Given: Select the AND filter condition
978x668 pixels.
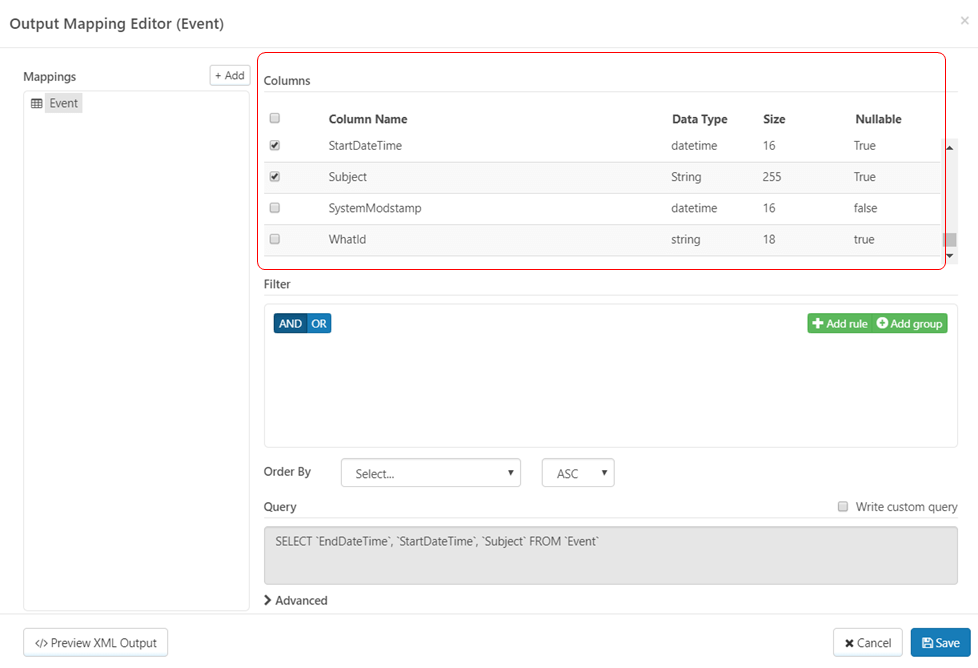Looking at the screenshot, I should pos(290,324).
